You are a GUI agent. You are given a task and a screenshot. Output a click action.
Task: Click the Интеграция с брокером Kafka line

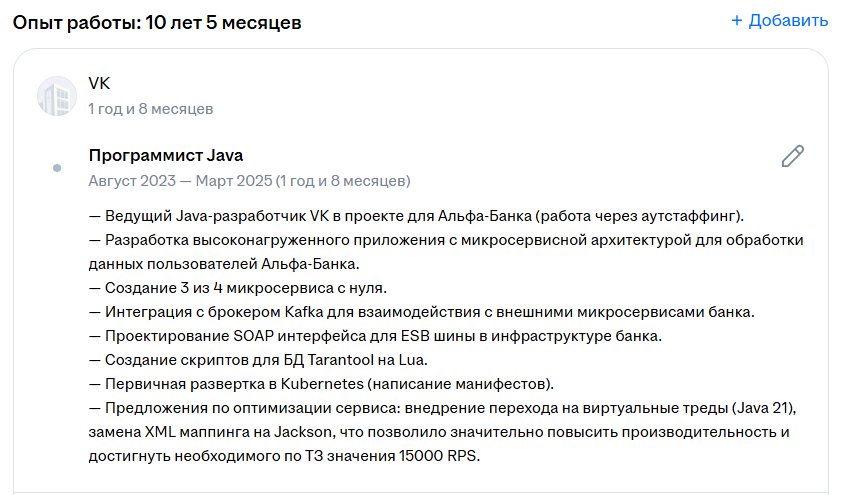421,312
